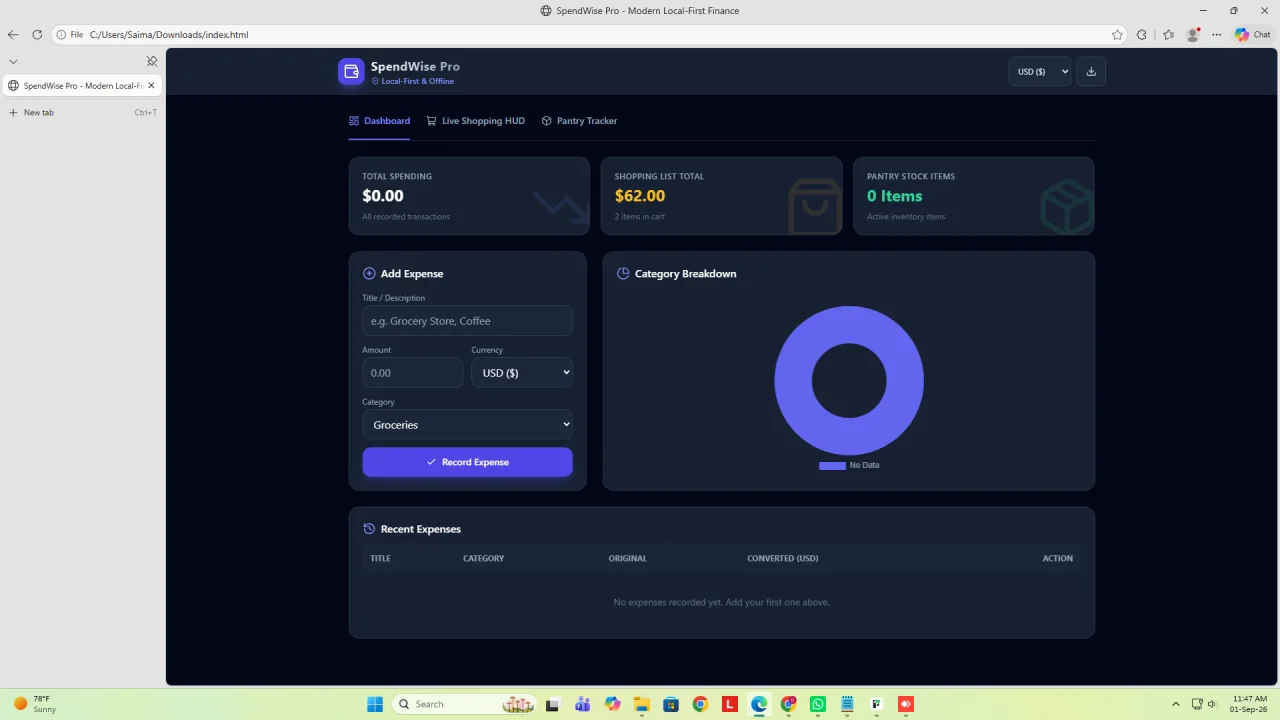Open the Live Shopping HUD tab

tap(475, 121)
